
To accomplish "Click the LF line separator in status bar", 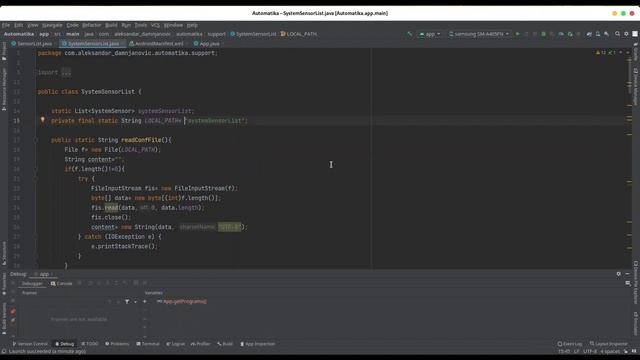I will [576, 351].
